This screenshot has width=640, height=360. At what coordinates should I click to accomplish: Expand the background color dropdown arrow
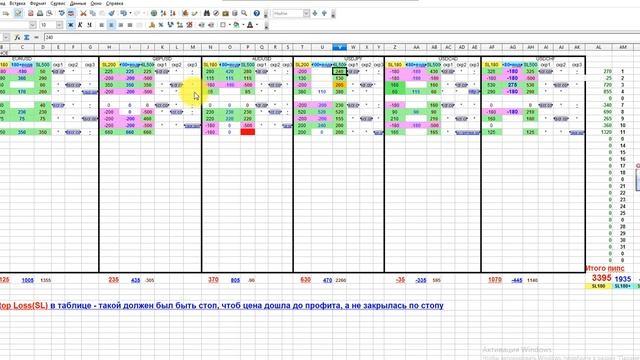pyautogui.click(x=243, y=25)
